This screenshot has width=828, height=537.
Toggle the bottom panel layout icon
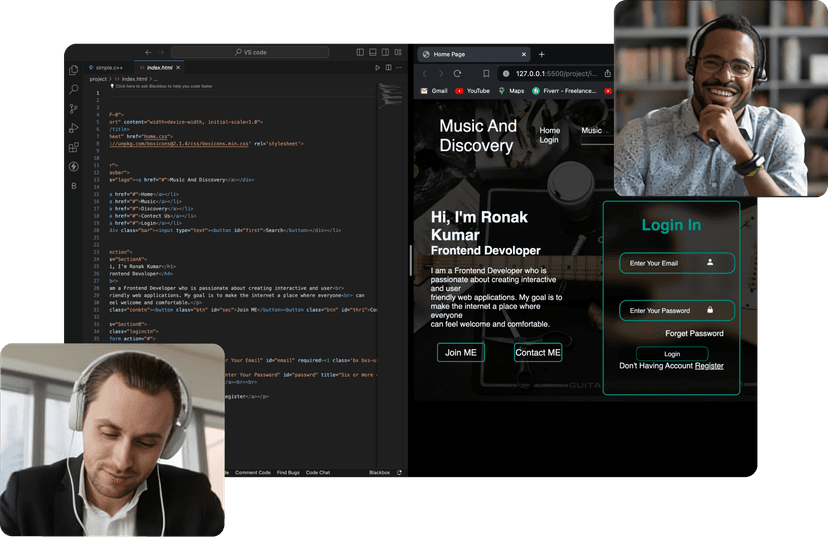pyautogui.click(x=373, y=52)
